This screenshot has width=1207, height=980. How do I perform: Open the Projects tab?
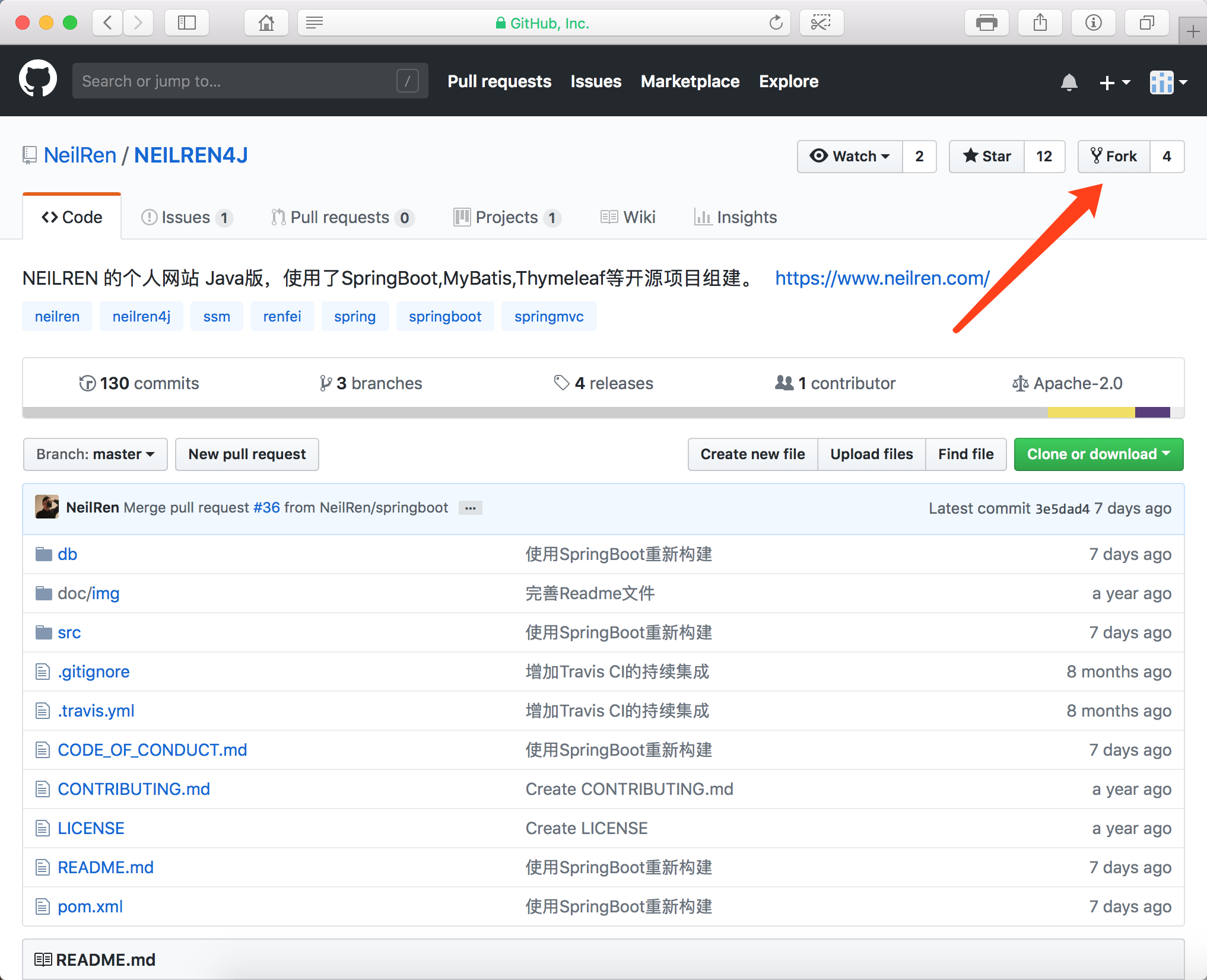coord(507,217)
